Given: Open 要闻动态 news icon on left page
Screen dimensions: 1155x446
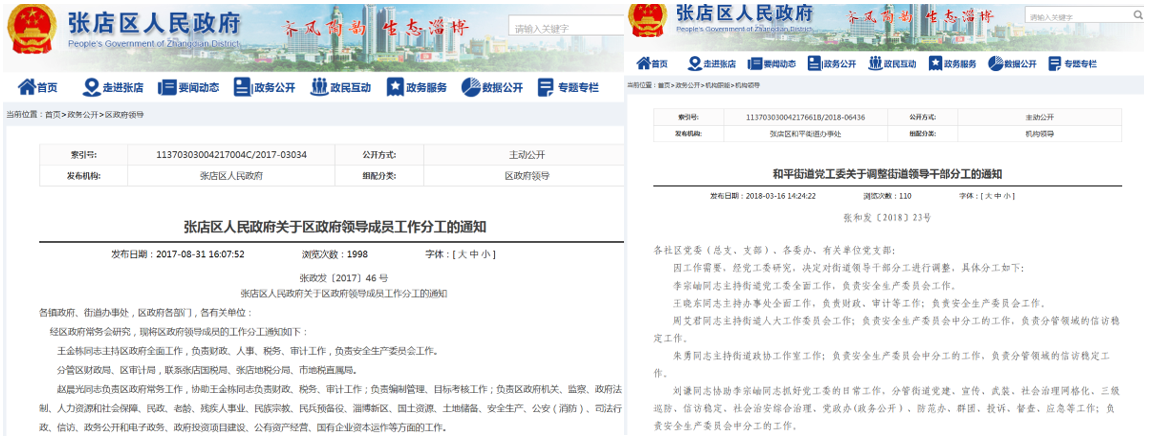Looking at the screenshot, I should pyautogui.click(x=166, y=87).
